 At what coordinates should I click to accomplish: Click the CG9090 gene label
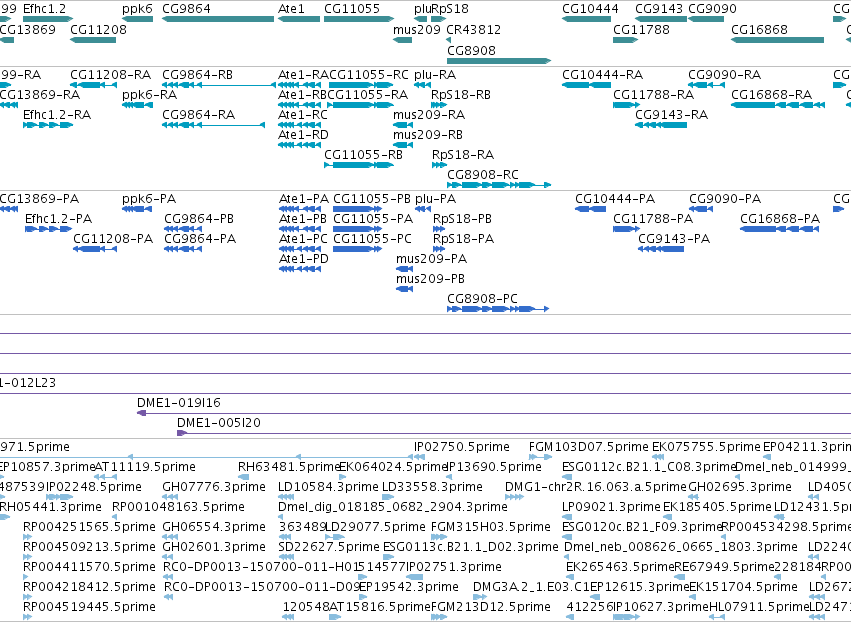713,9
